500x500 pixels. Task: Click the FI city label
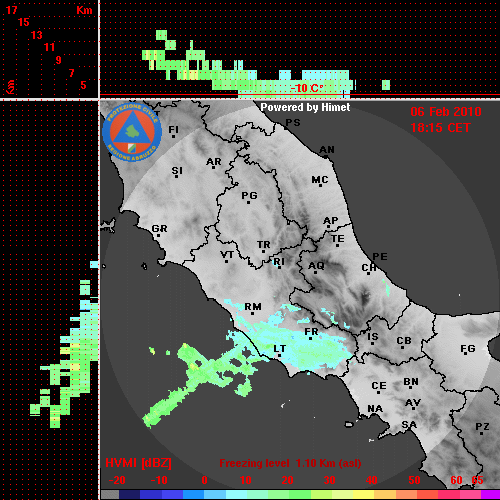click(173, 129)
